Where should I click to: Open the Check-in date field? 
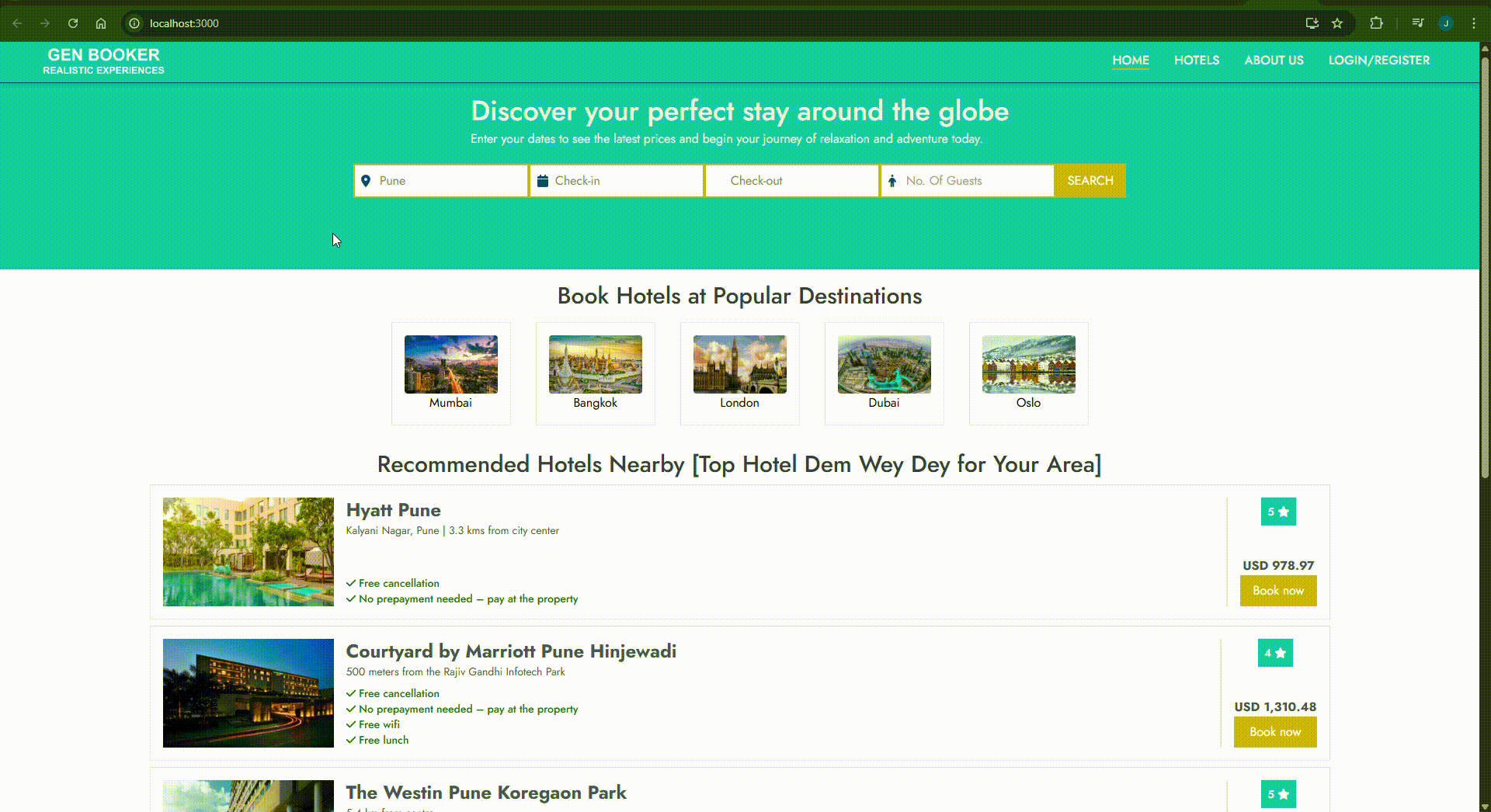click(617, 181)
